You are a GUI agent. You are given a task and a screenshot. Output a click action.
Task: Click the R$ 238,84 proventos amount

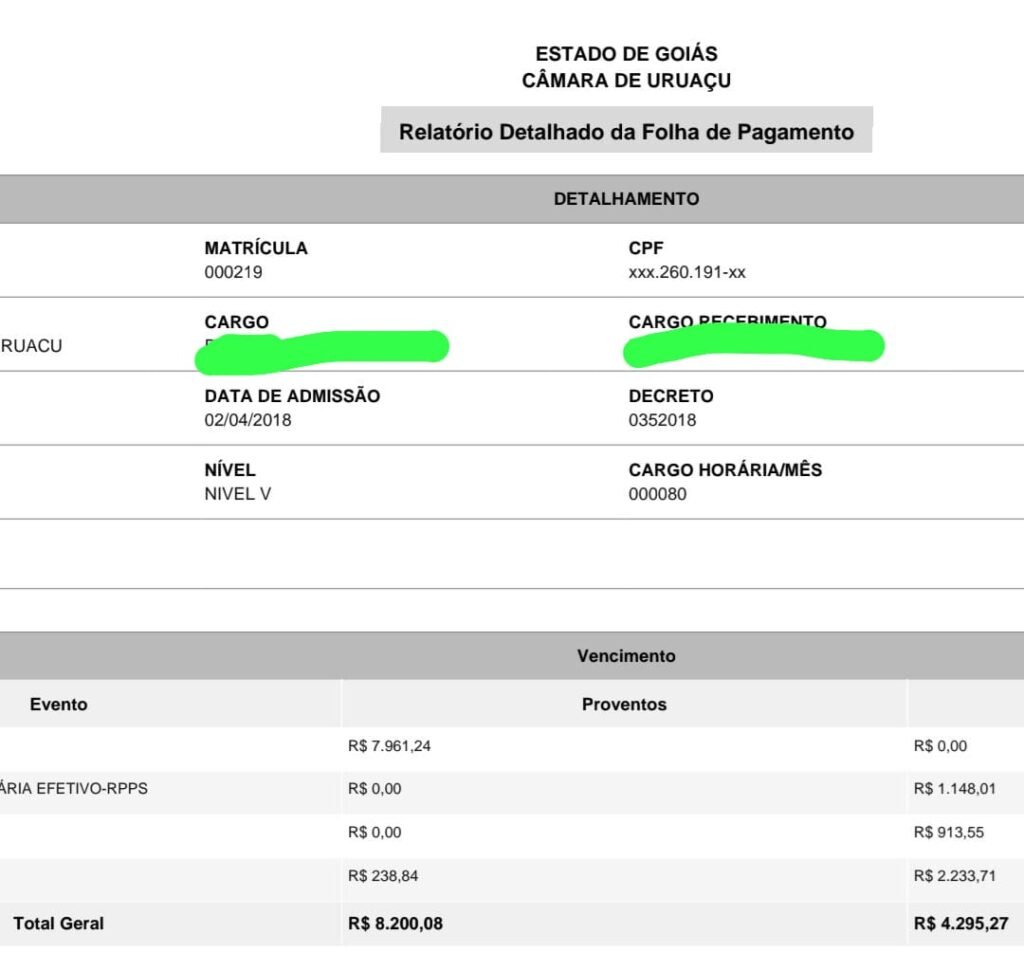(383, 876)
